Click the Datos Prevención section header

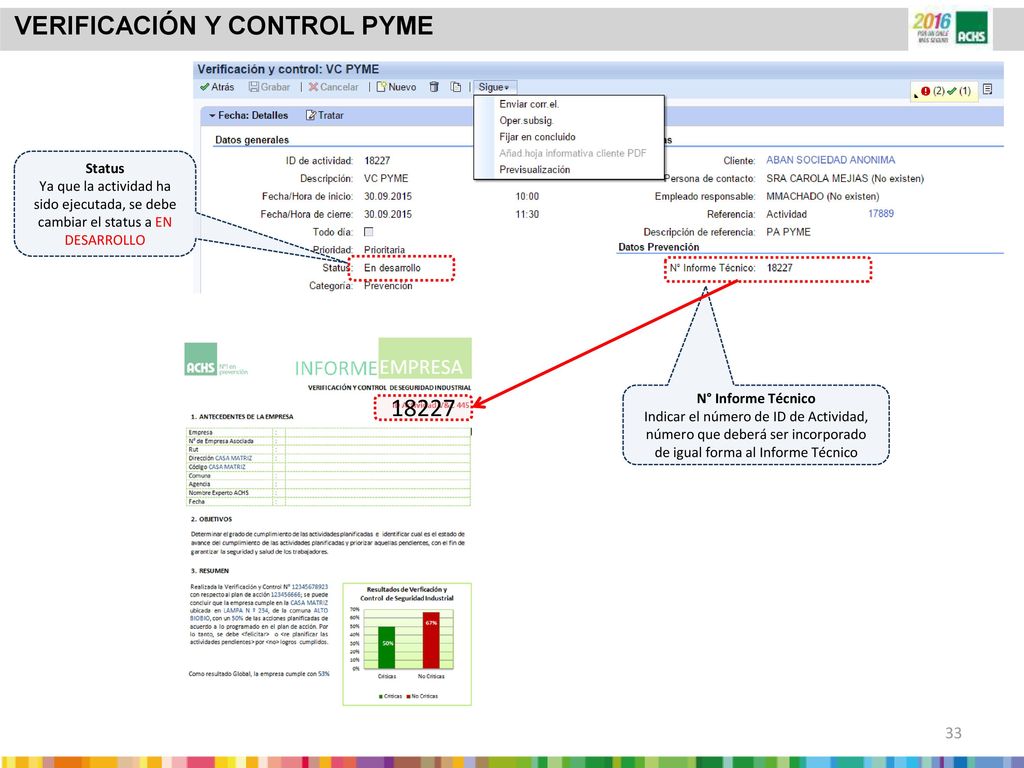[658, 247]
